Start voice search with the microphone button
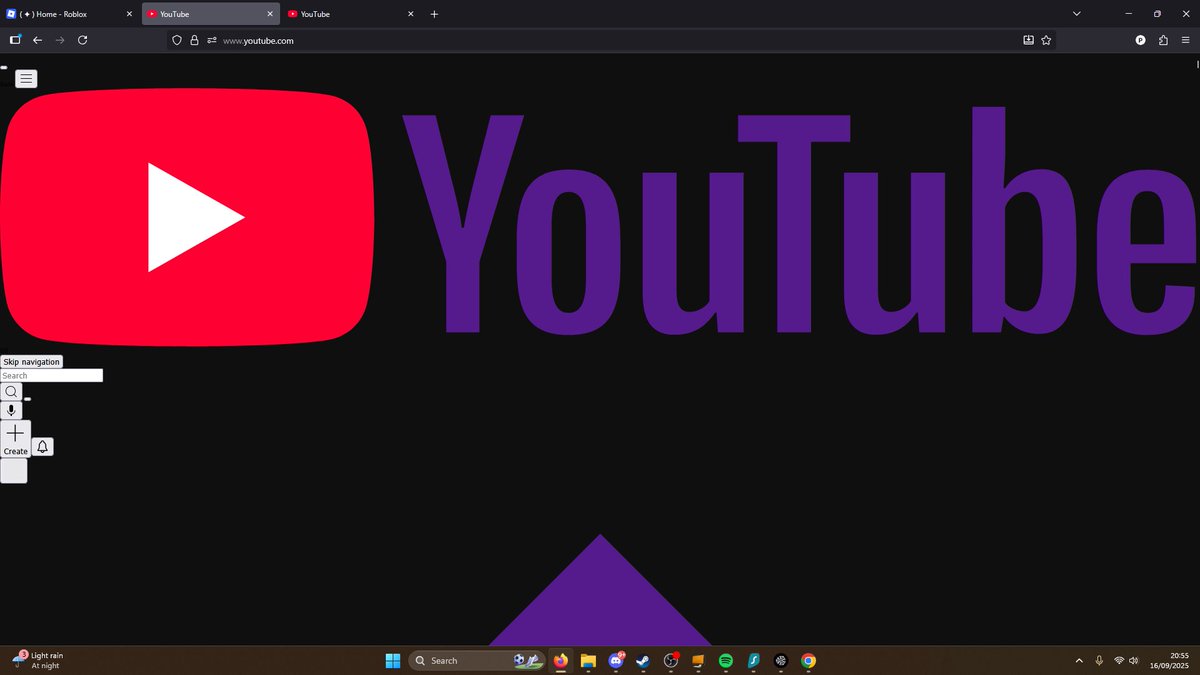The height and width of the screenshot is (675, 1200). (12, 410)
